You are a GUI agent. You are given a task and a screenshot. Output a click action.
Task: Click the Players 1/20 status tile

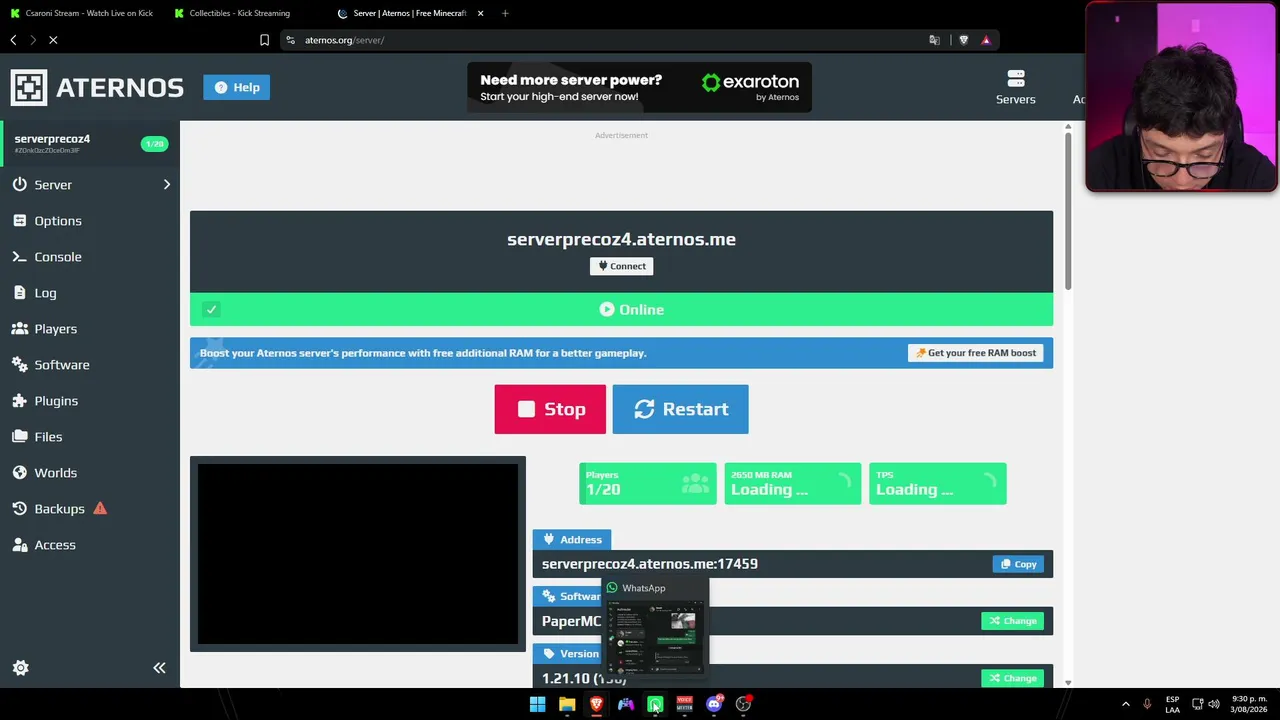point(648,483)
